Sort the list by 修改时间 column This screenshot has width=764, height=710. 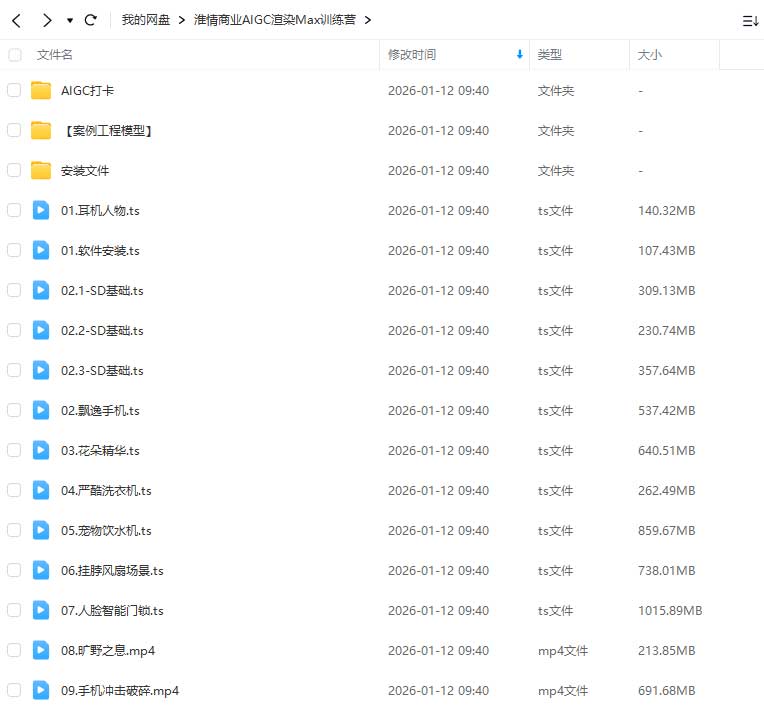pos(412,55)
